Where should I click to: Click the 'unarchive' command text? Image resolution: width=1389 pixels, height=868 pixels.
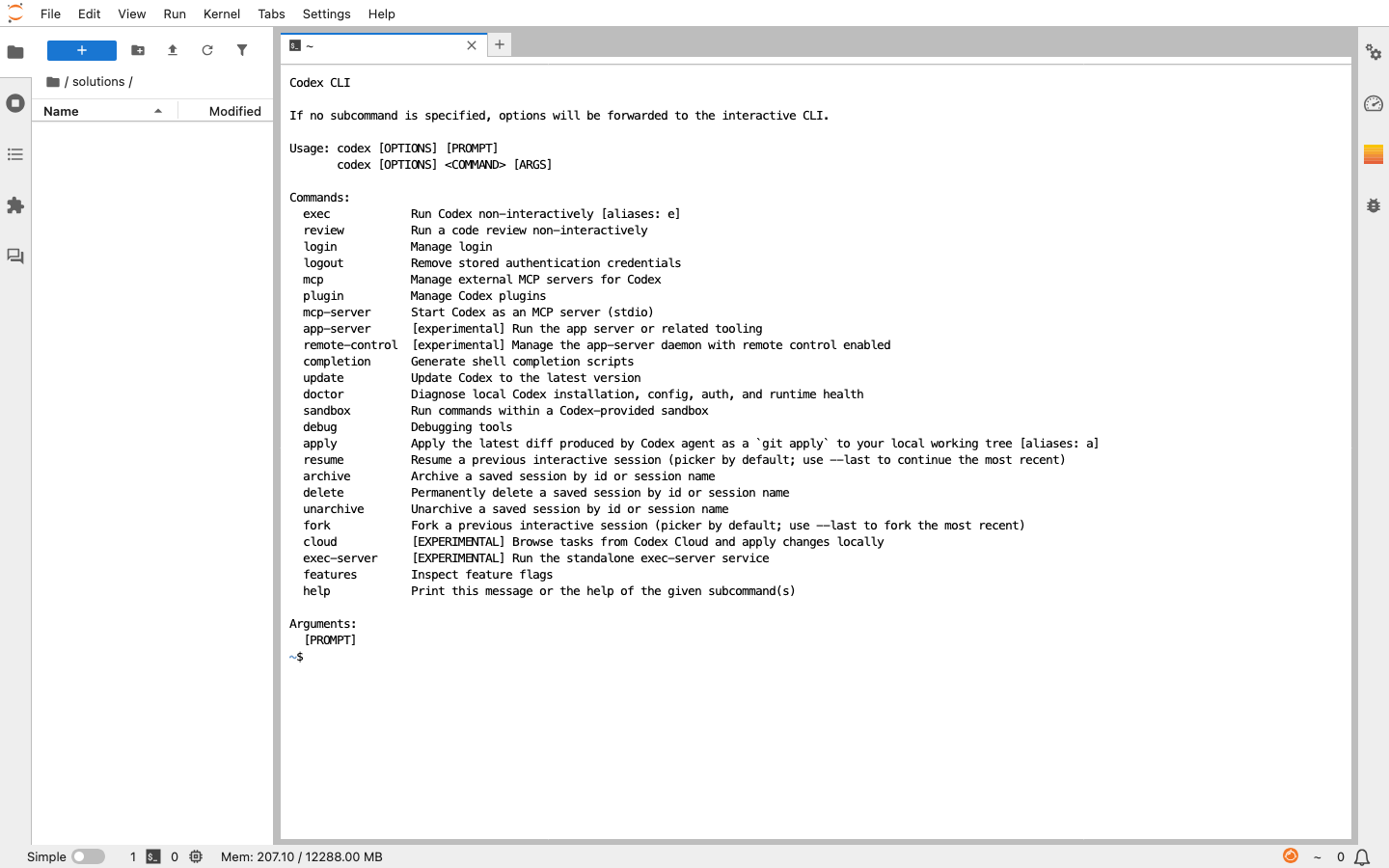pyautogui.click(x=334, y=509)
